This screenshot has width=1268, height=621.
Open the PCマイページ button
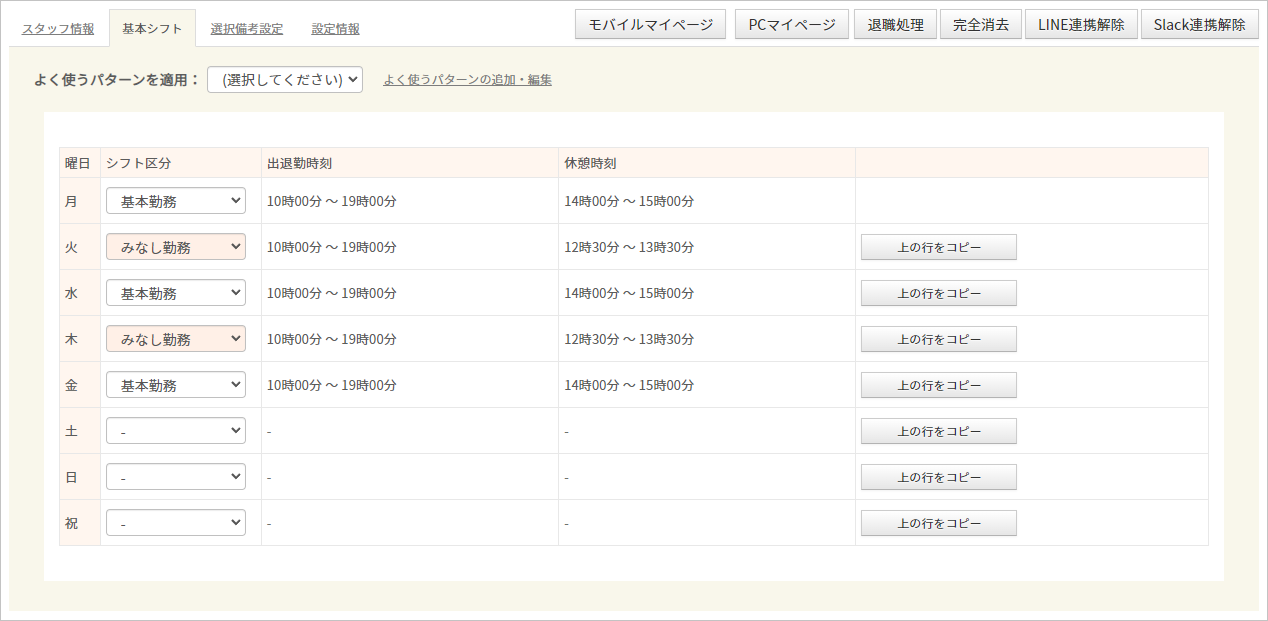[x=792, y=25]
